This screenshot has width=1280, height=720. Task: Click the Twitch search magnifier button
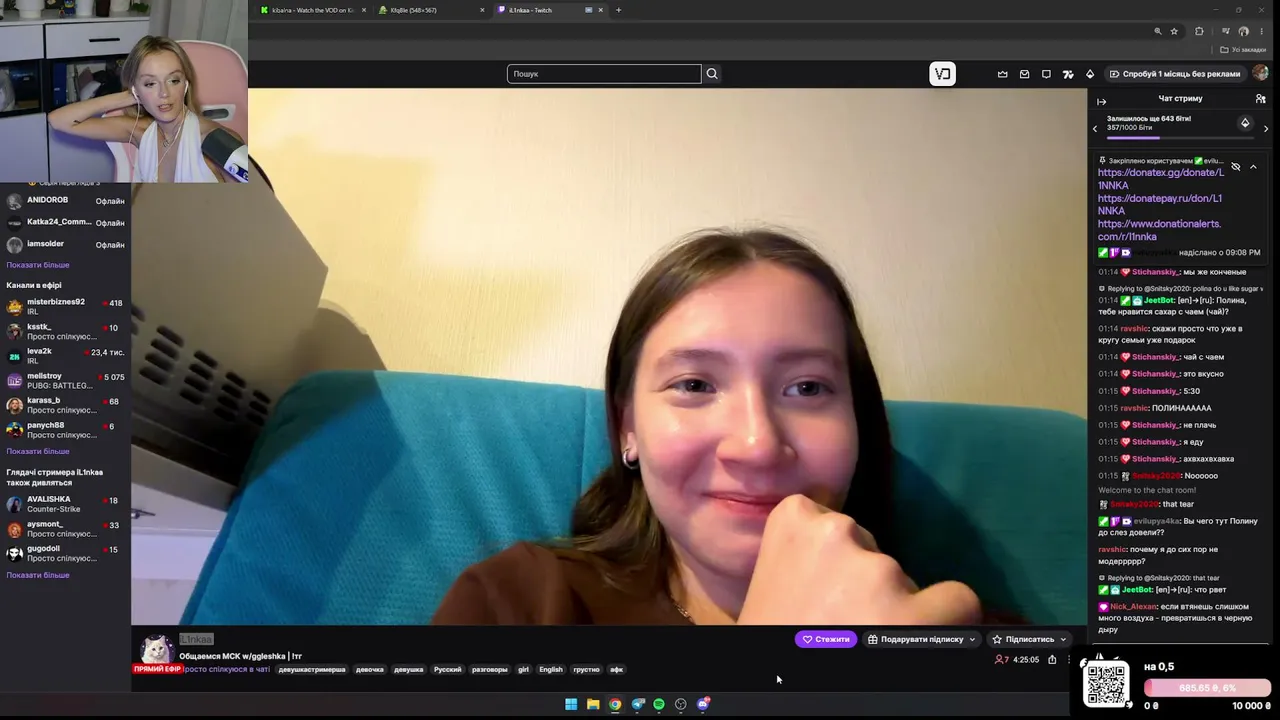point(712,74)
